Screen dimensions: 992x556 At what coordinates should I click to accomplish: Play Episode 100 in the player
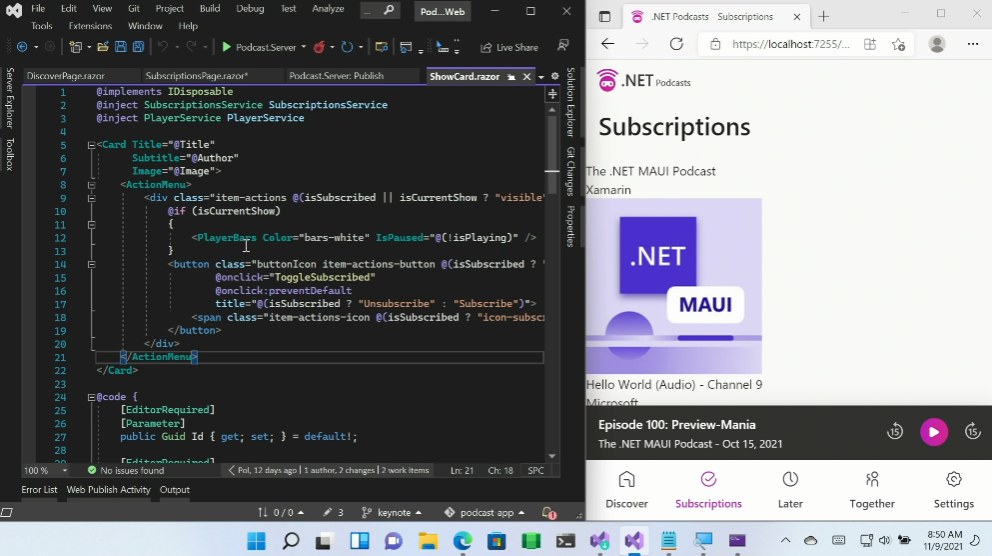click(934, 432)
